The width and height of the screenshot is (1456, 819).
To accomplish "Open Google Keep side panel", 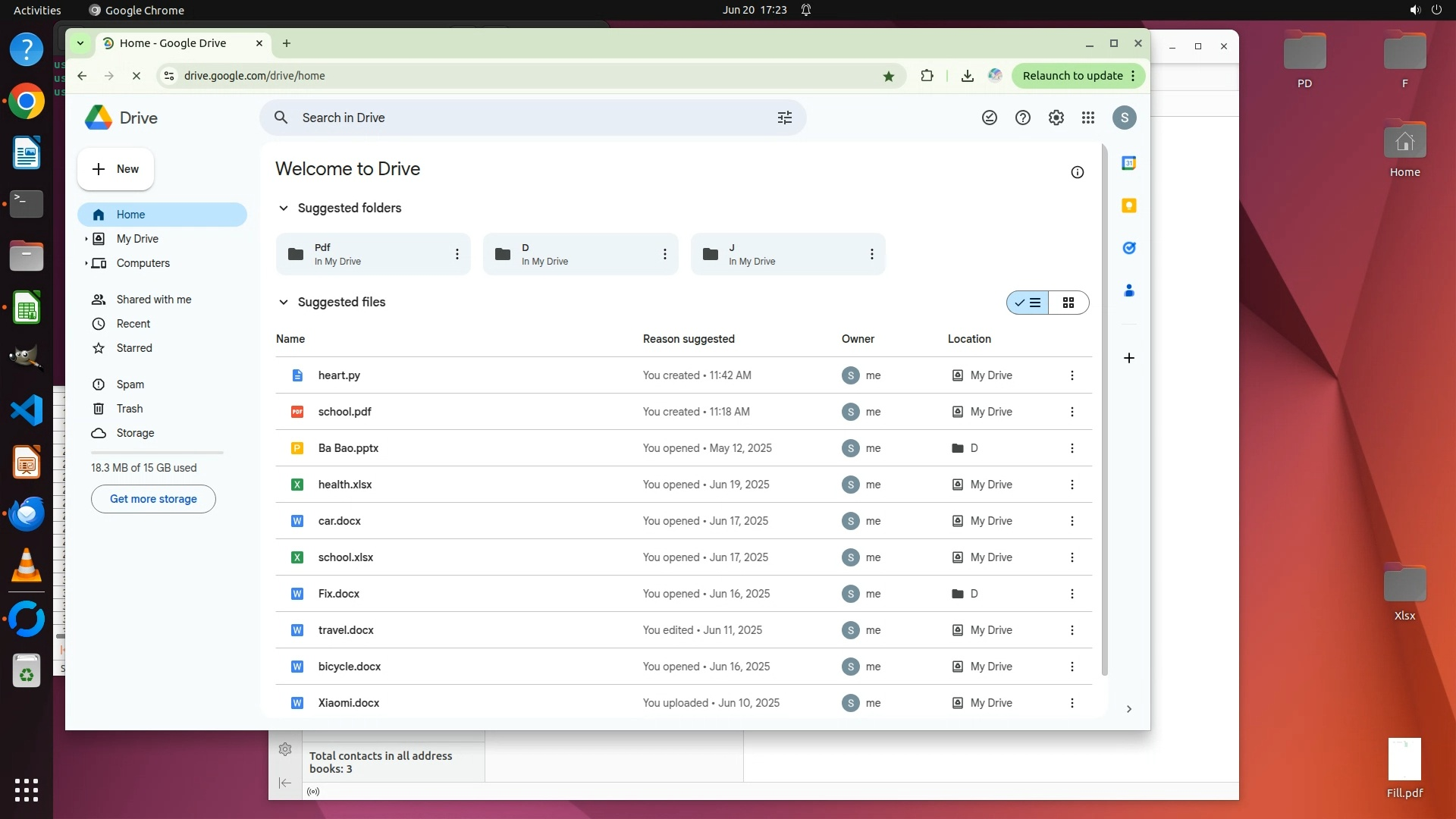I will coord(1128,206).
